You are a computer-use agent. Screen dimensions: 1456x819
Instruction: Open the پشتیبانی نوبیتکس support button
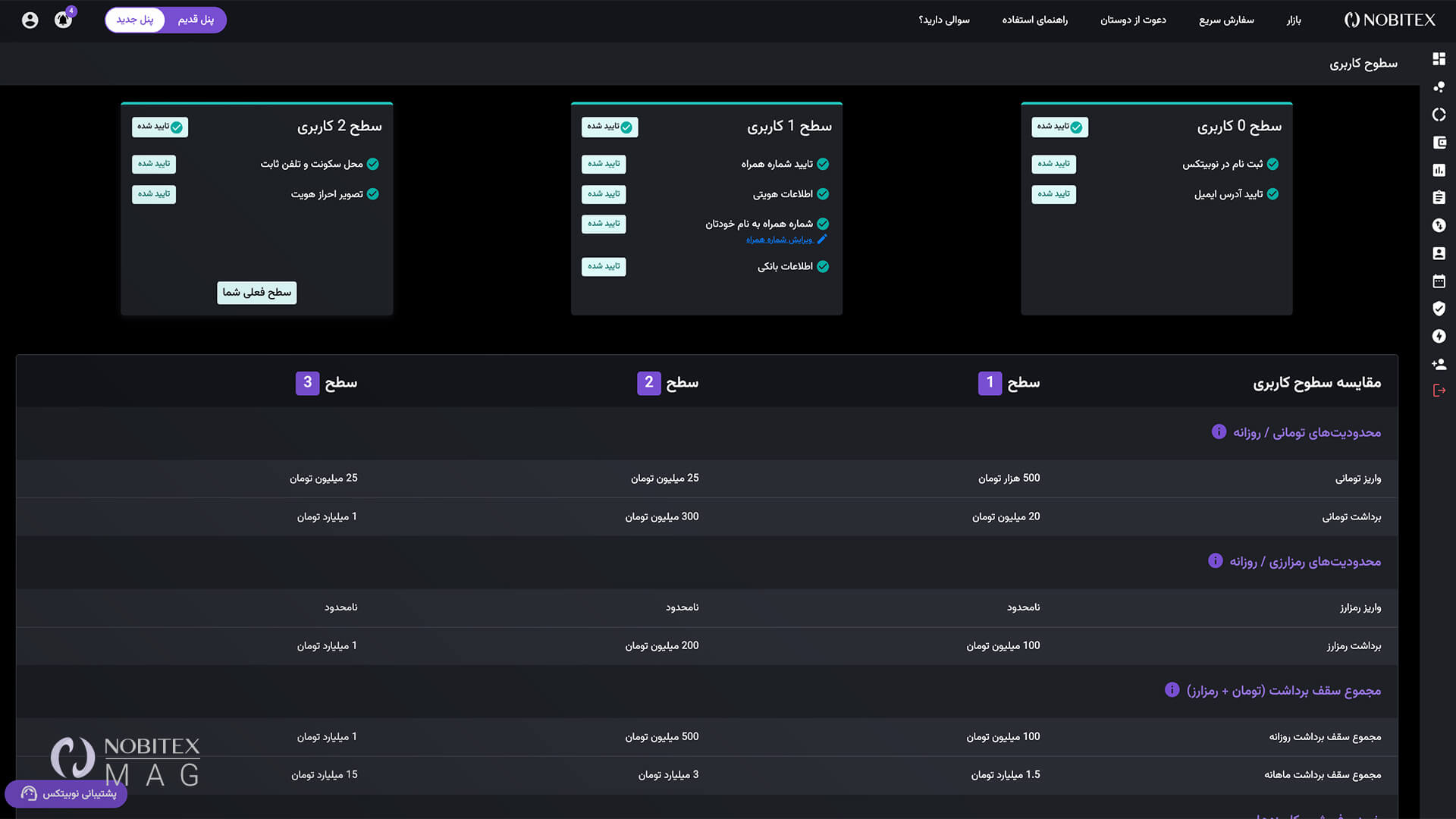pyautogui.click(x=66, y=793)
